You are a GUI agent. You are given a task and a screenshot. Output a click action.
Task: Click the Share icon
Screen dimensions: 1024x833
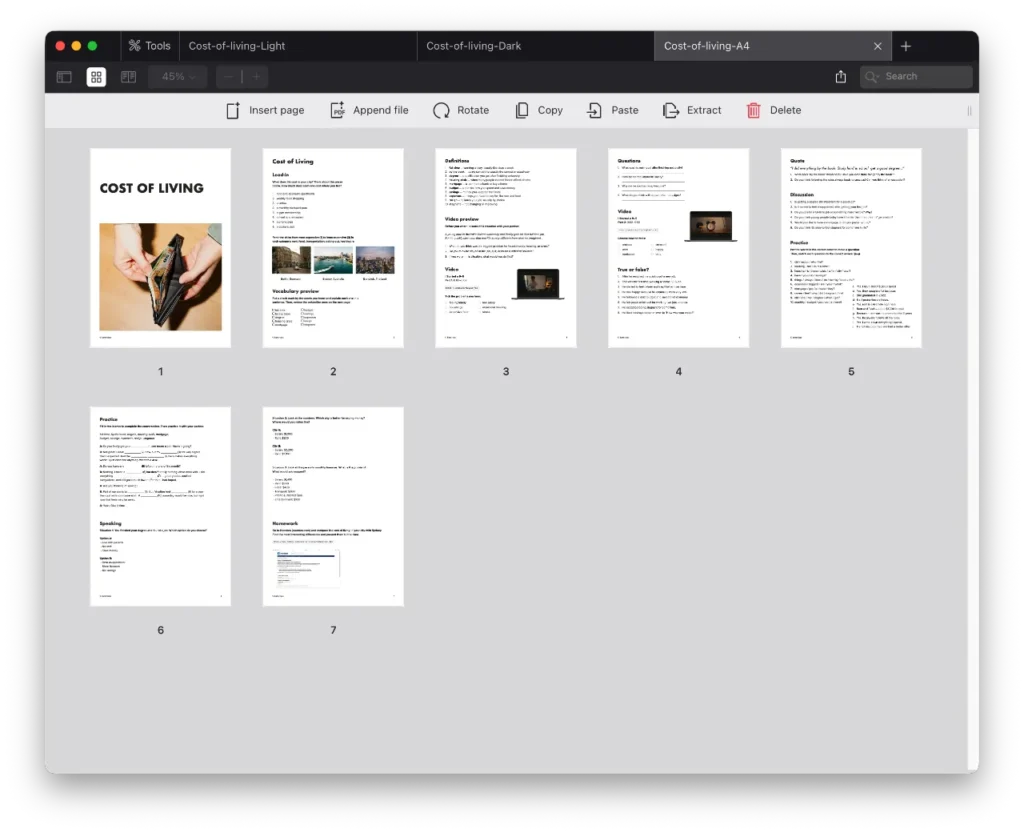click(x=840, y=77)
